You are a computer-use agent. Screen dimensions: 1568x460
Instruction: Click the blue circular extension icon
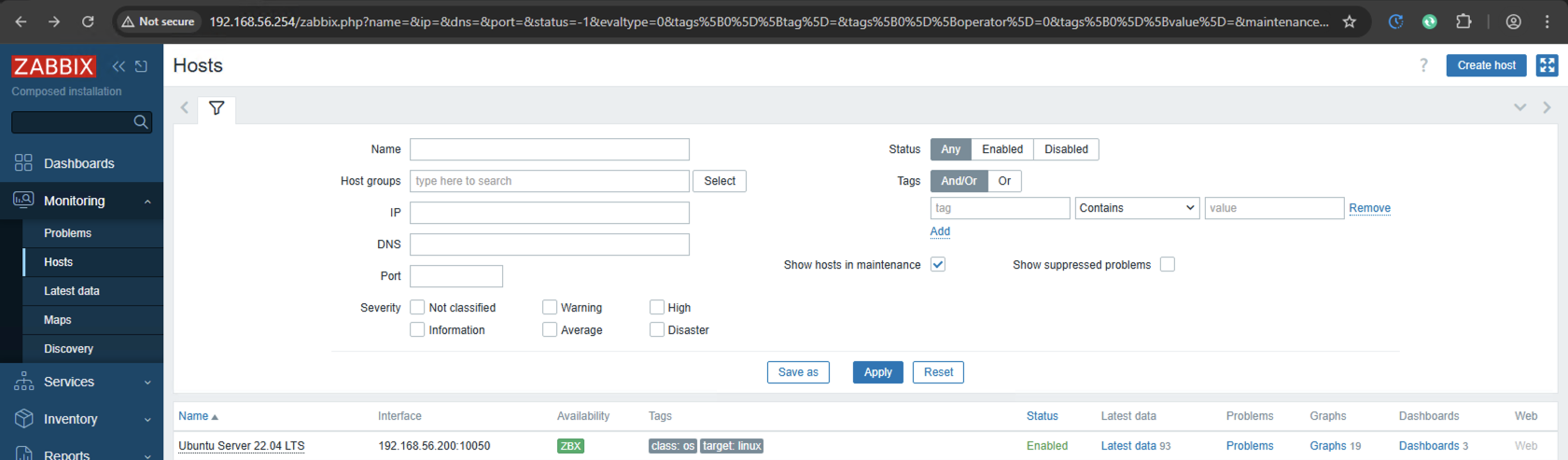1395,21
